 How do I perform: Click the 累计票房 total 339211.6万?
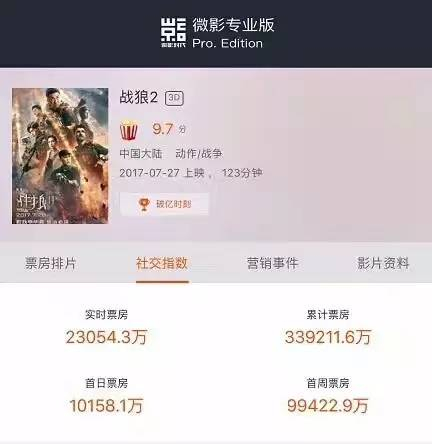(328, 337)
